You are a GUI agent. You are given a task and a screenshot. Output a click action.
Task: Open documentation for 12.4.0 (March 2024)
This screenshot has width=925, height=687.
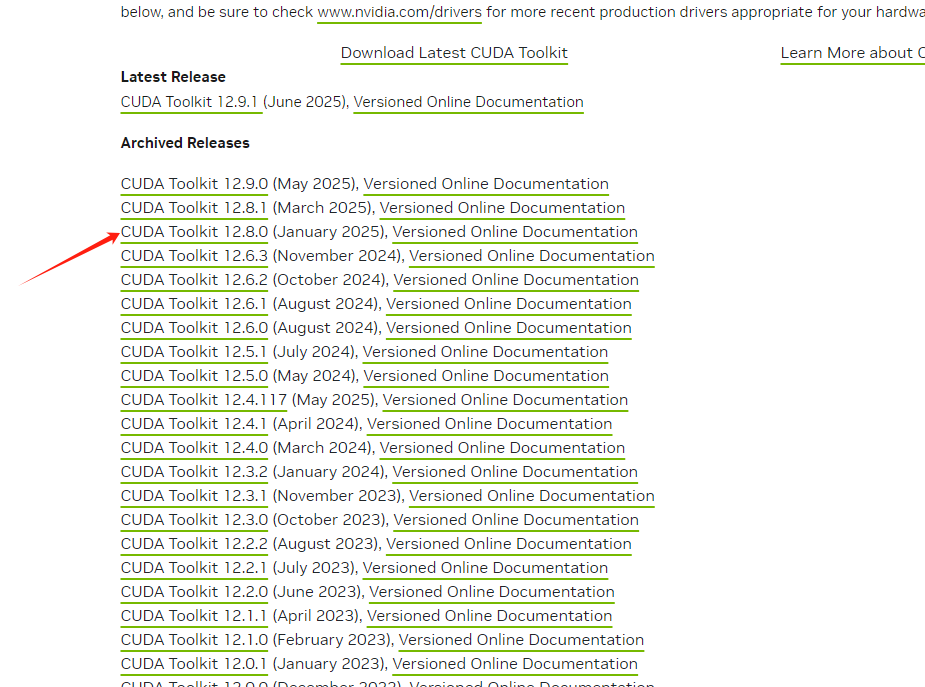point(502,448)
